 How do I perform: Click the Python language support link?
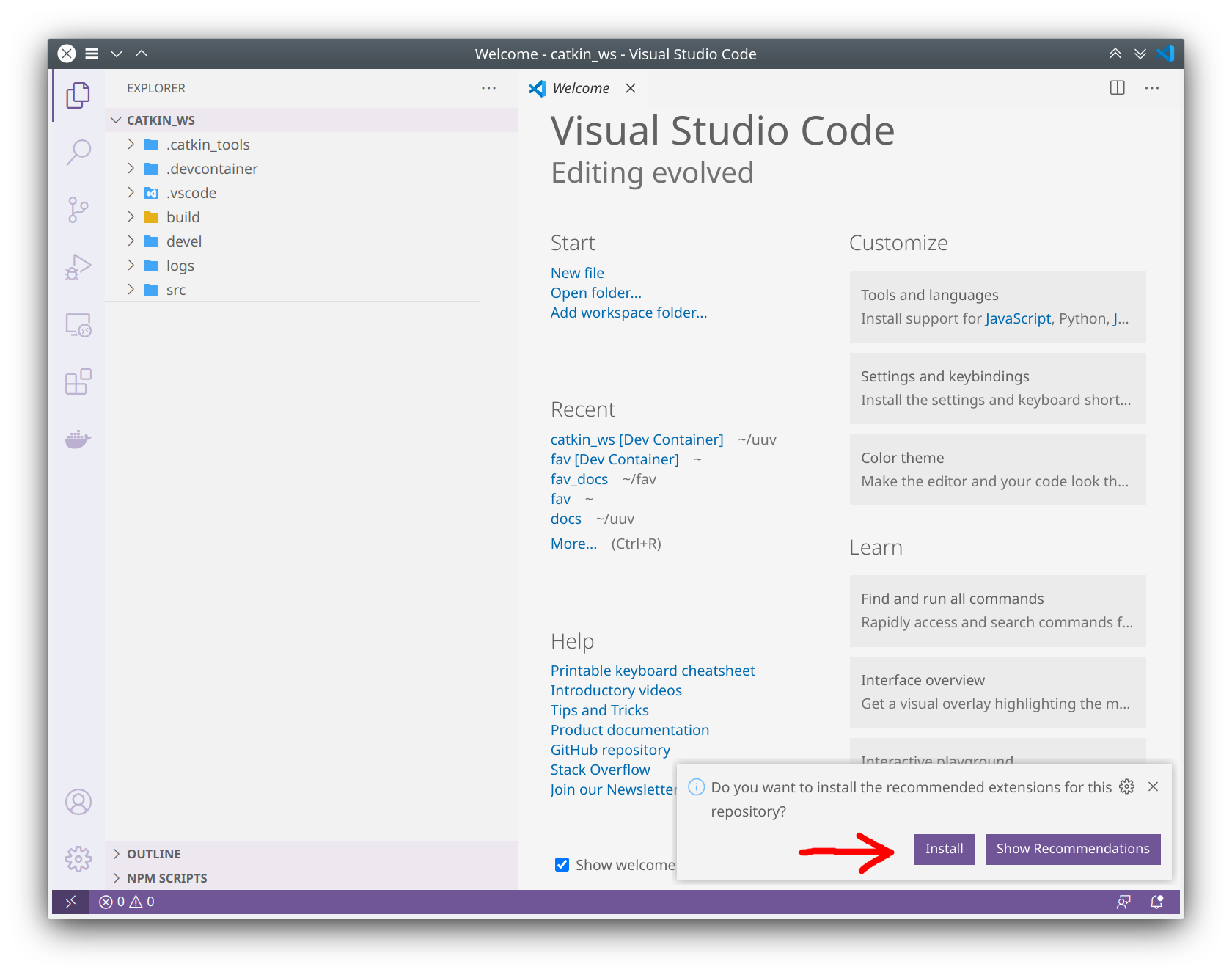click(x=1083, y=318)
